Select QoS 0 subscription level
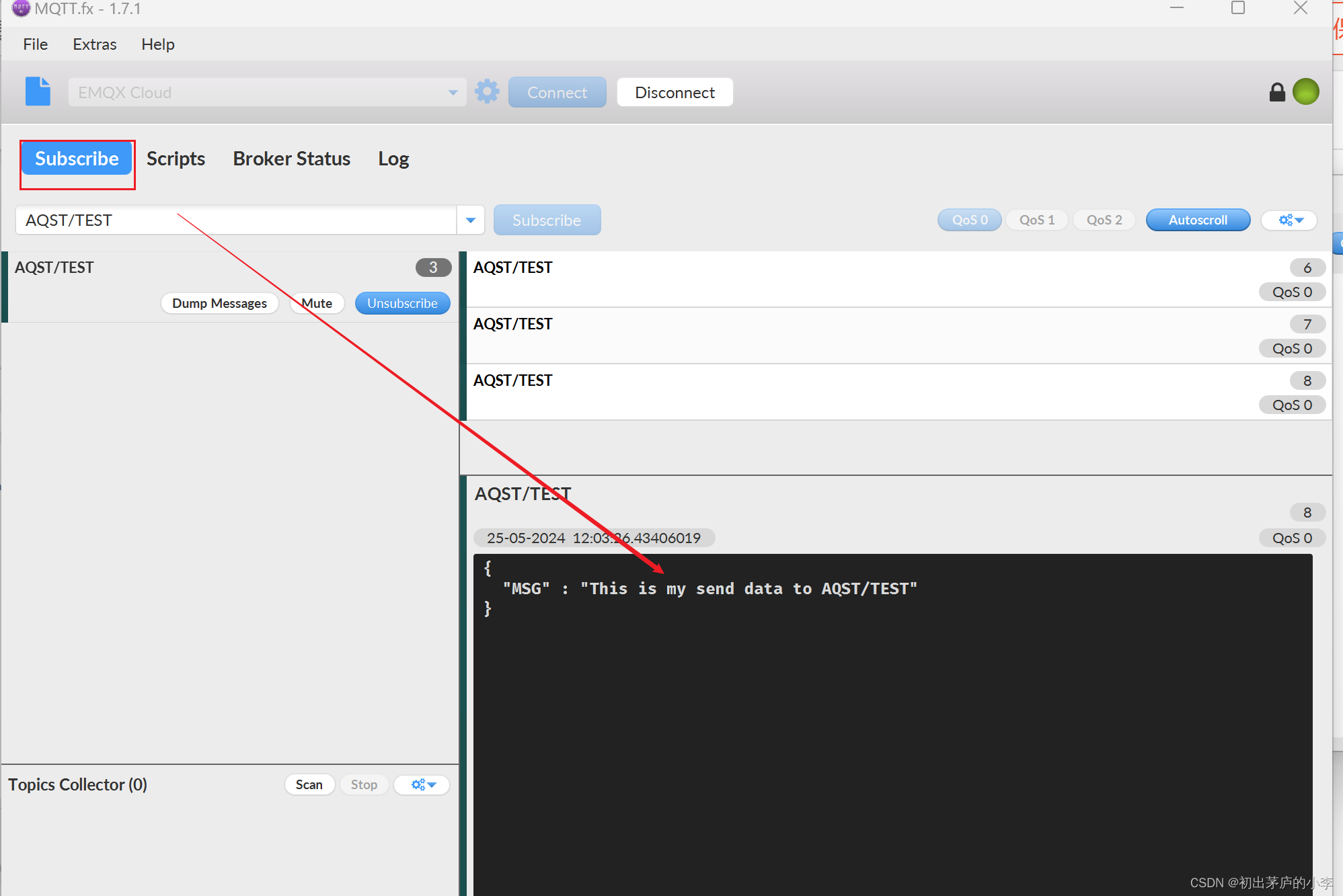Screen dimensions: 1343x896 (969, 220)
